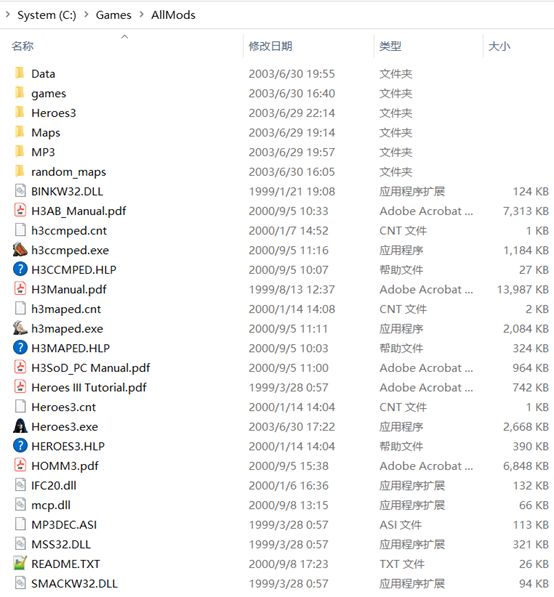Click the H3SoD_PC Manual.pdf icon
Image resolution: width=554 pixels, height=597 pixels.
20,367
